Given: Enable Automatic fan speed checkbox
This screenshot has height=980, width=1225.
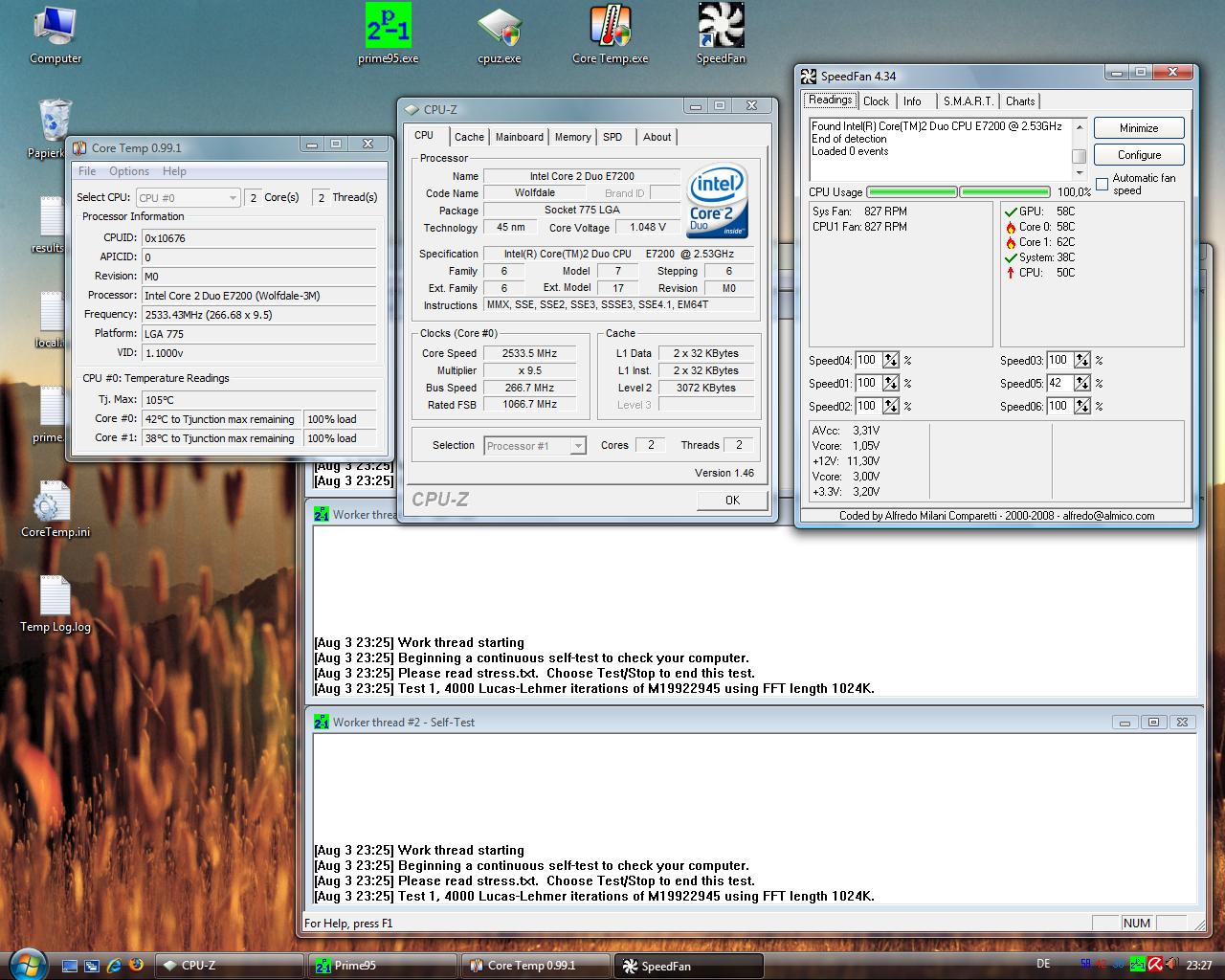Looking at the screenshot, I should [x=1102, y=184].
